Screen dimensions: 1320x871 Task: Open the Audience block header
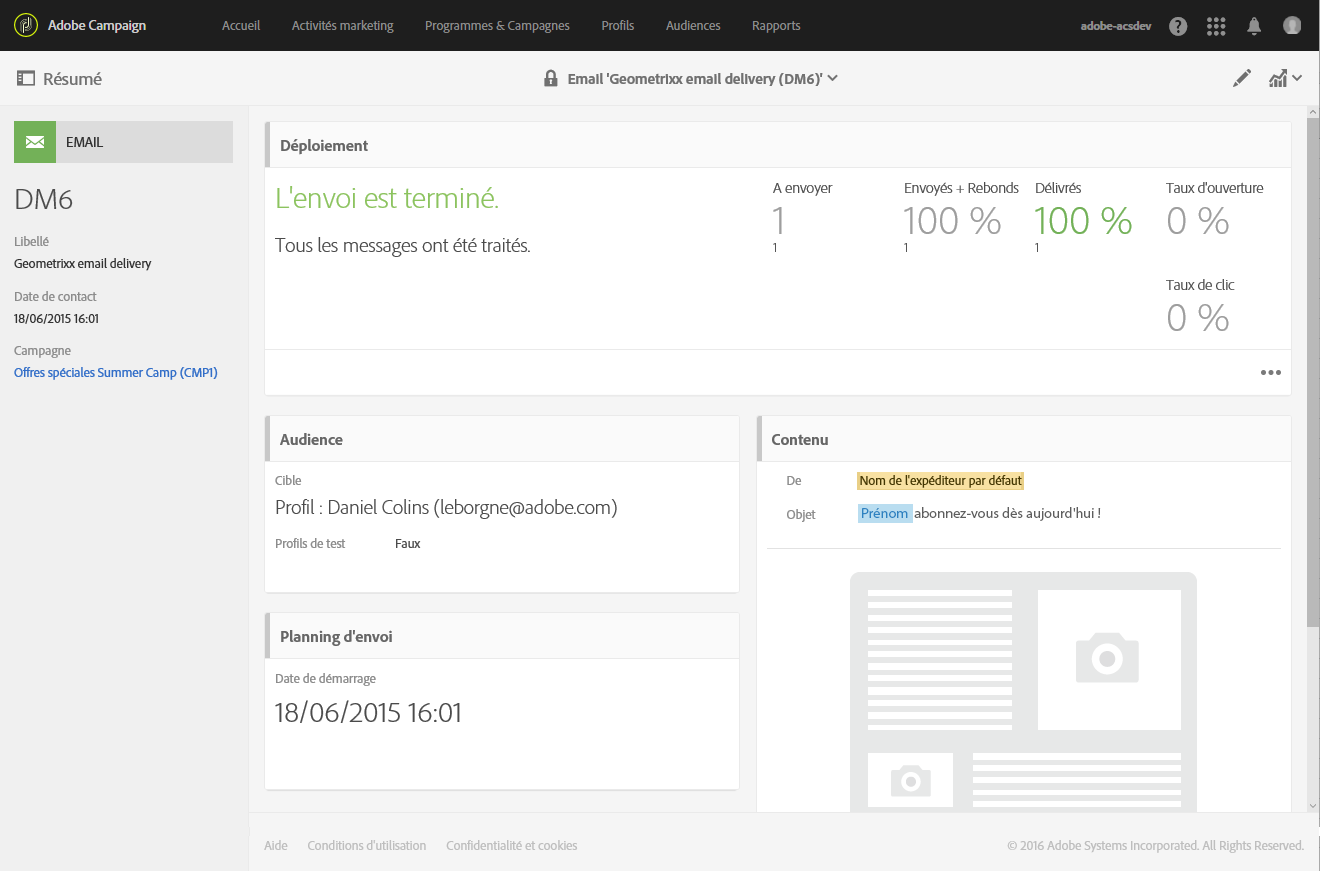502,439
